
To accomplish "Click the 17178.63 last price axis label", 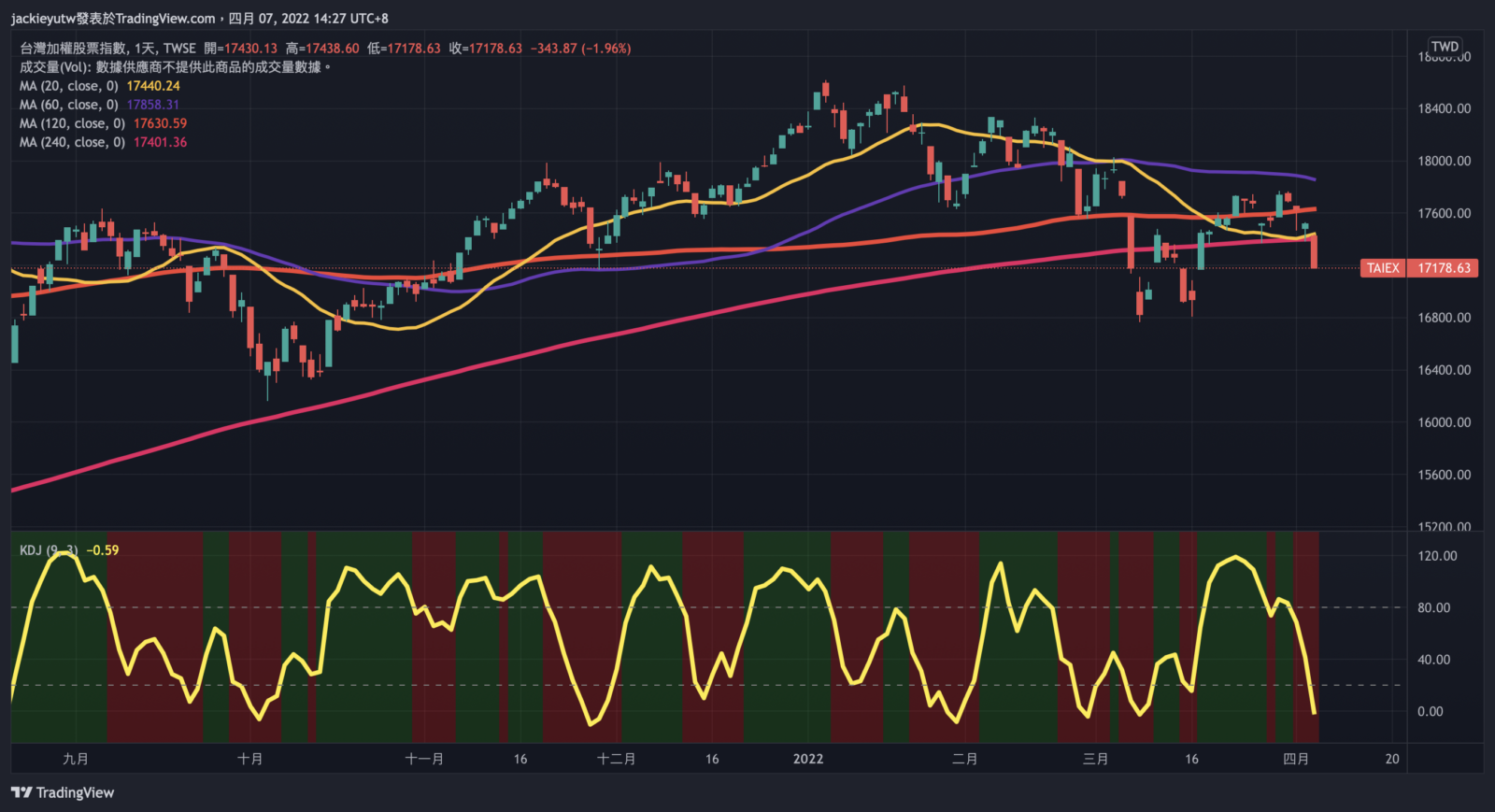I will click(1444, 268).
